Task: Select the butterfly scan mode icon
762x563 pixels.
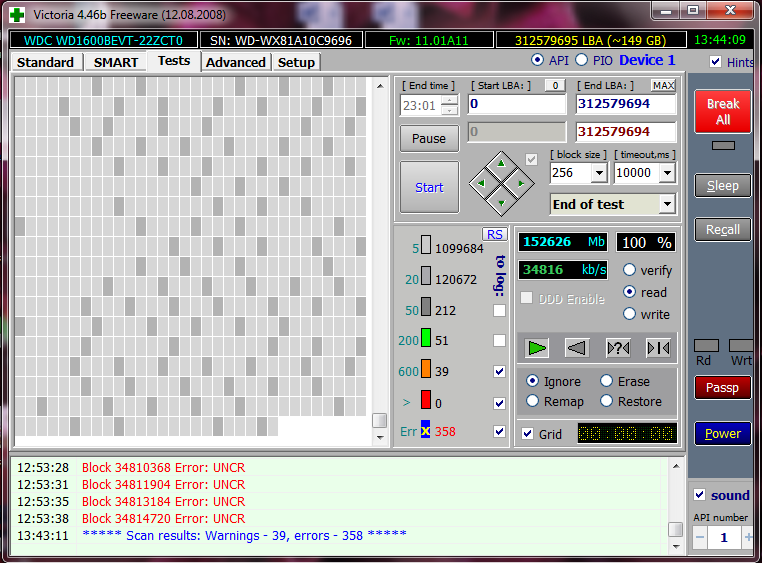Action: pos(658,348)
